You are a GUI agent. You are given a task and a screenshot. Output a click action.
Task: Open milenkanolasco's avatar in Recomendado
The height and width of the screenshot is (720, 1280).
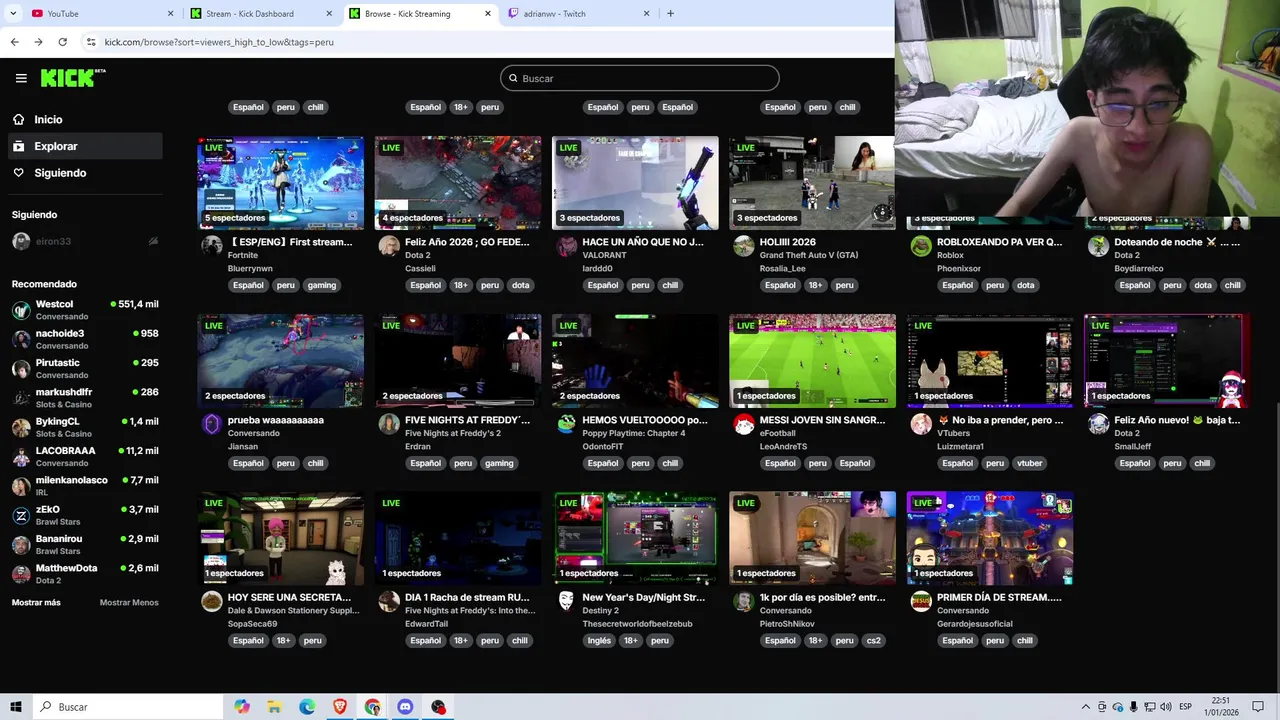[21, 486]
